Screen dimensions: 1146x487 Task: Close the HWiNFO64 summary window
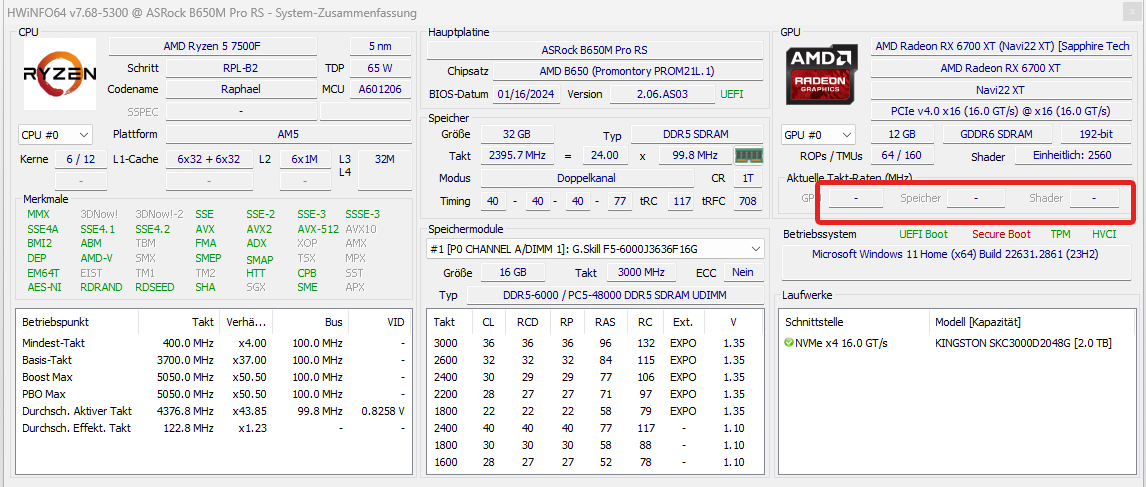pyautogui.click(x=1131, y=12)
